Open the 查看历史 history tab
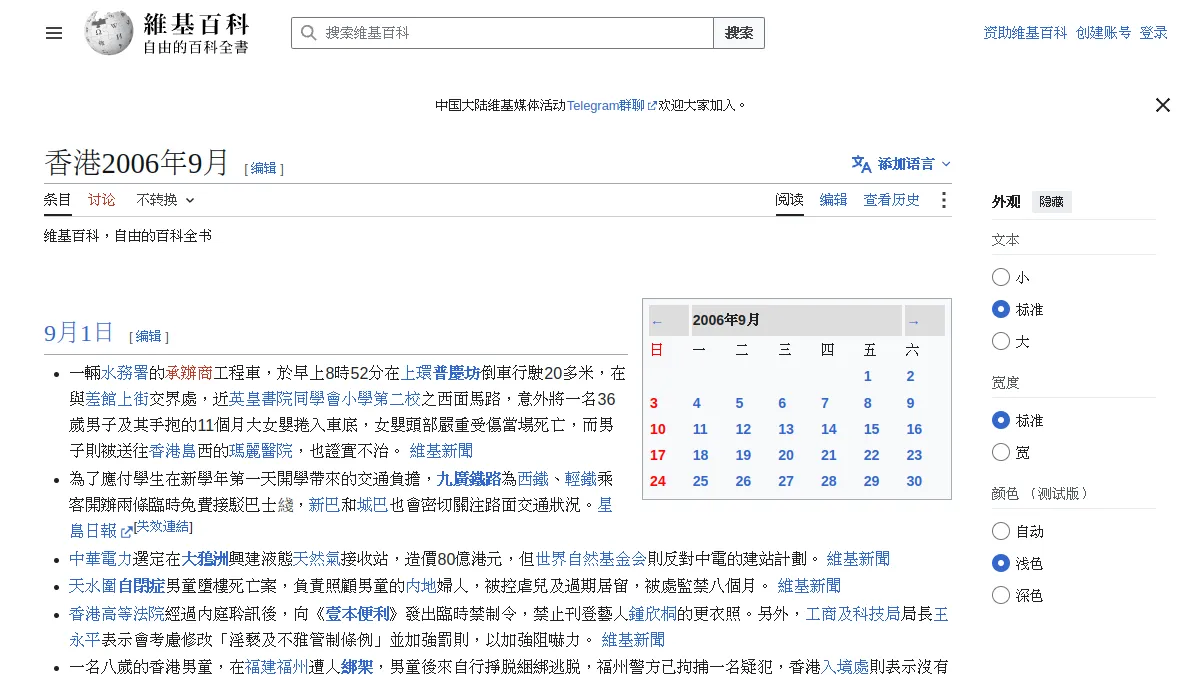Image resolution: width=1200 pixels, height=675 pixels. coord(891,200)
